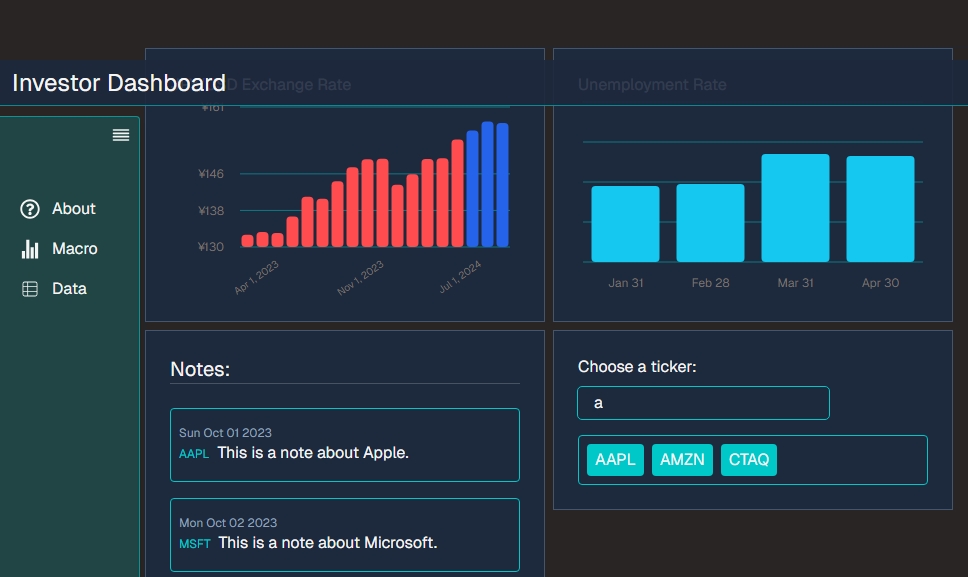Click the Apr 30 unemployment bar
The width and height of the screenshot is (968, 577).
tap(880, 208)
